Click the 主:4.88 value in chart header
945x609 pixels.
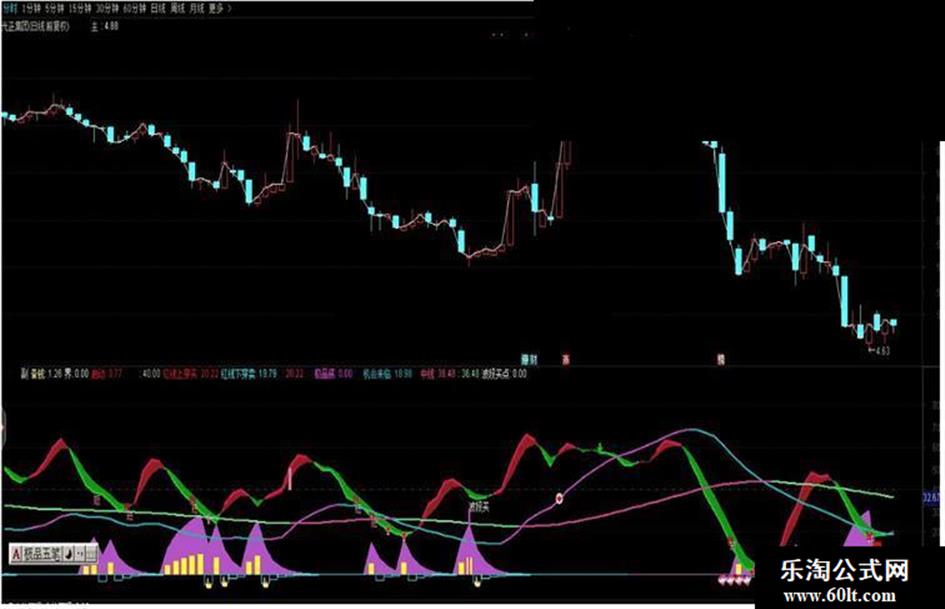tap(105, 27)
